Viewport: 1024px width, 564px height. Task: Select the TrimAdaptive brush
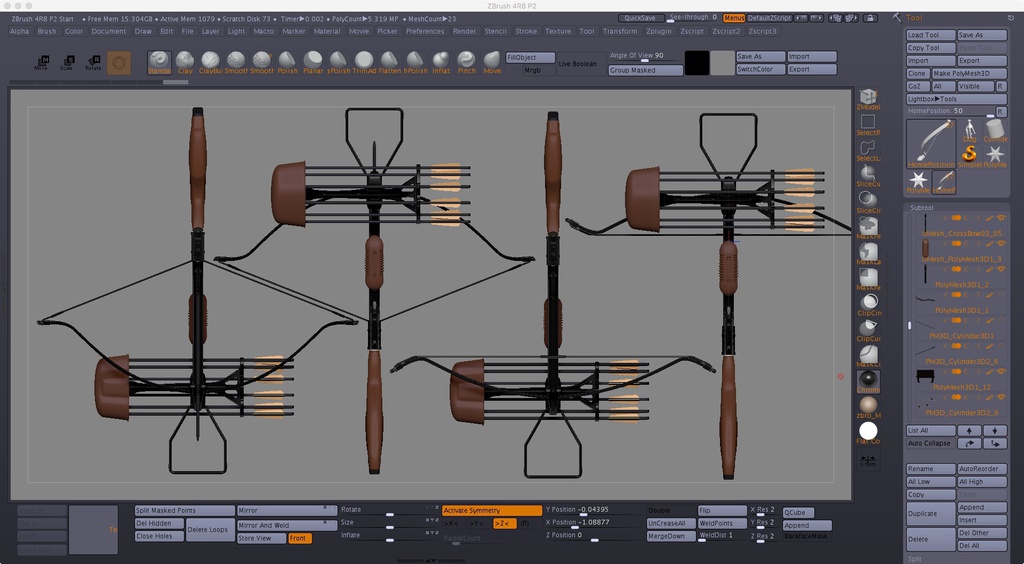[x=364, y=63]
